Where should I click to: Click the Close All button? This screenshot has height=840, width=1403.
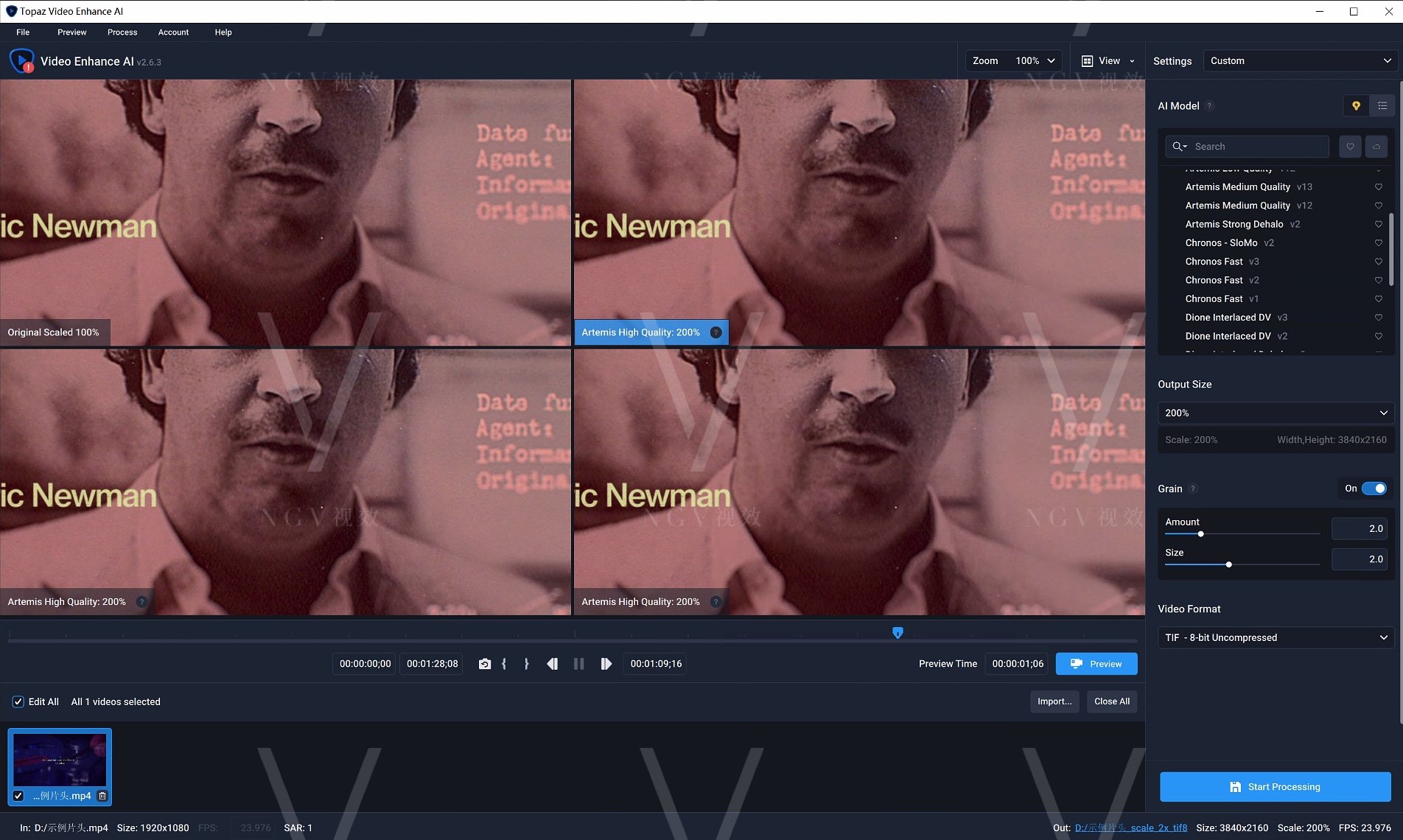(1112, 701)
